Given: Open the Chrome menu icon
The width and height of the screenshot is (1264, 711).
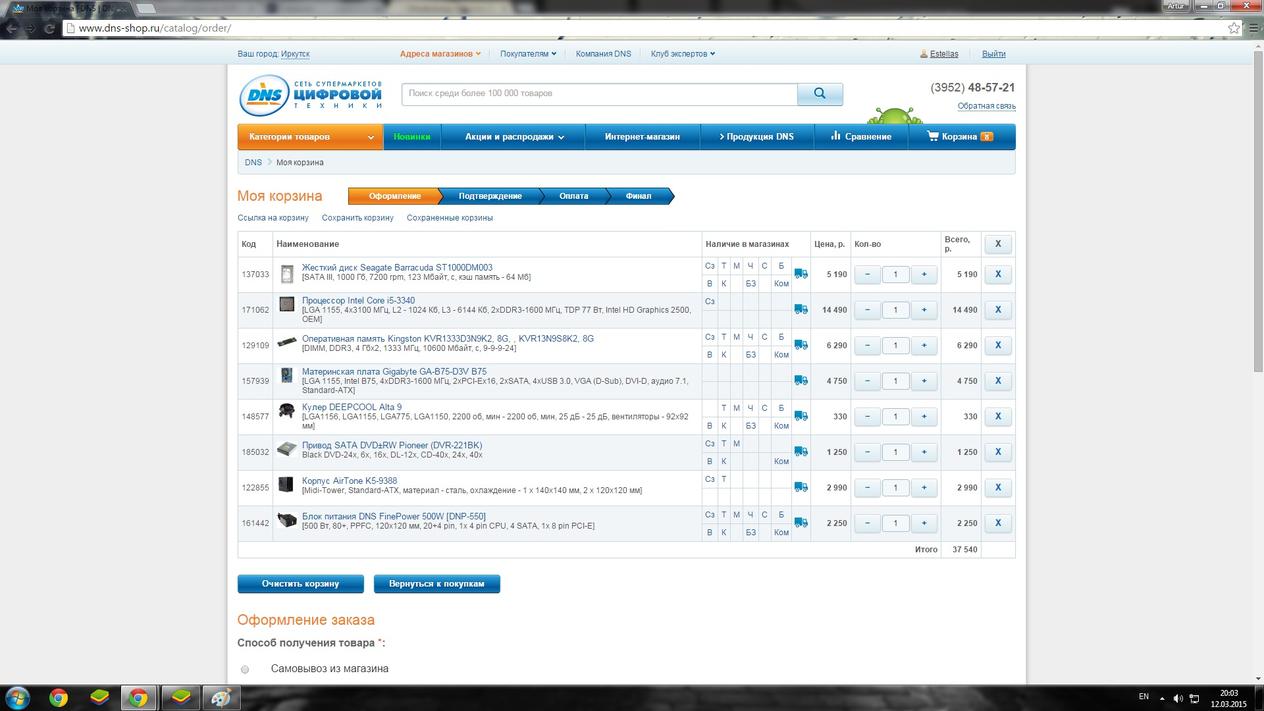Looking at the screenshot, I should 1253,28.
